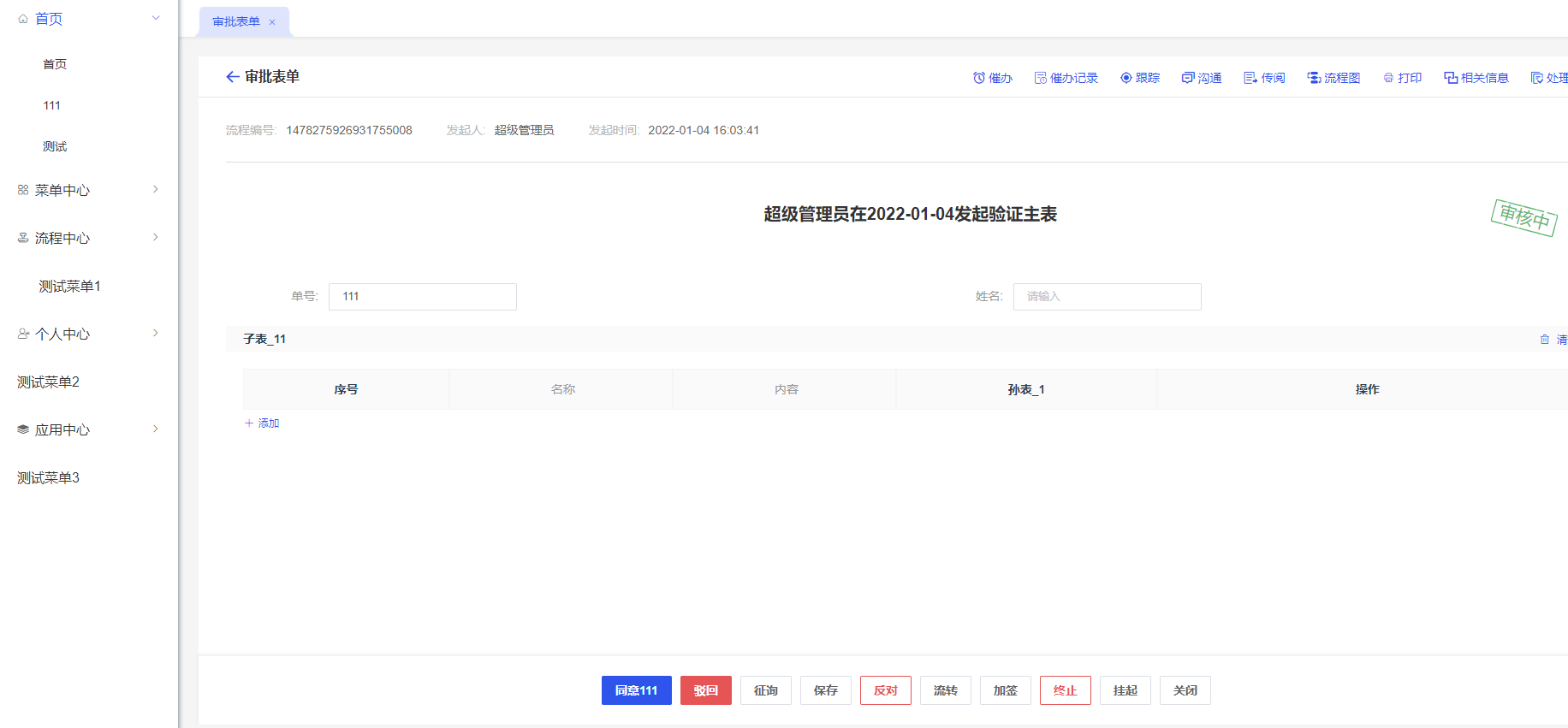Add a row with 添加 link

262,423
